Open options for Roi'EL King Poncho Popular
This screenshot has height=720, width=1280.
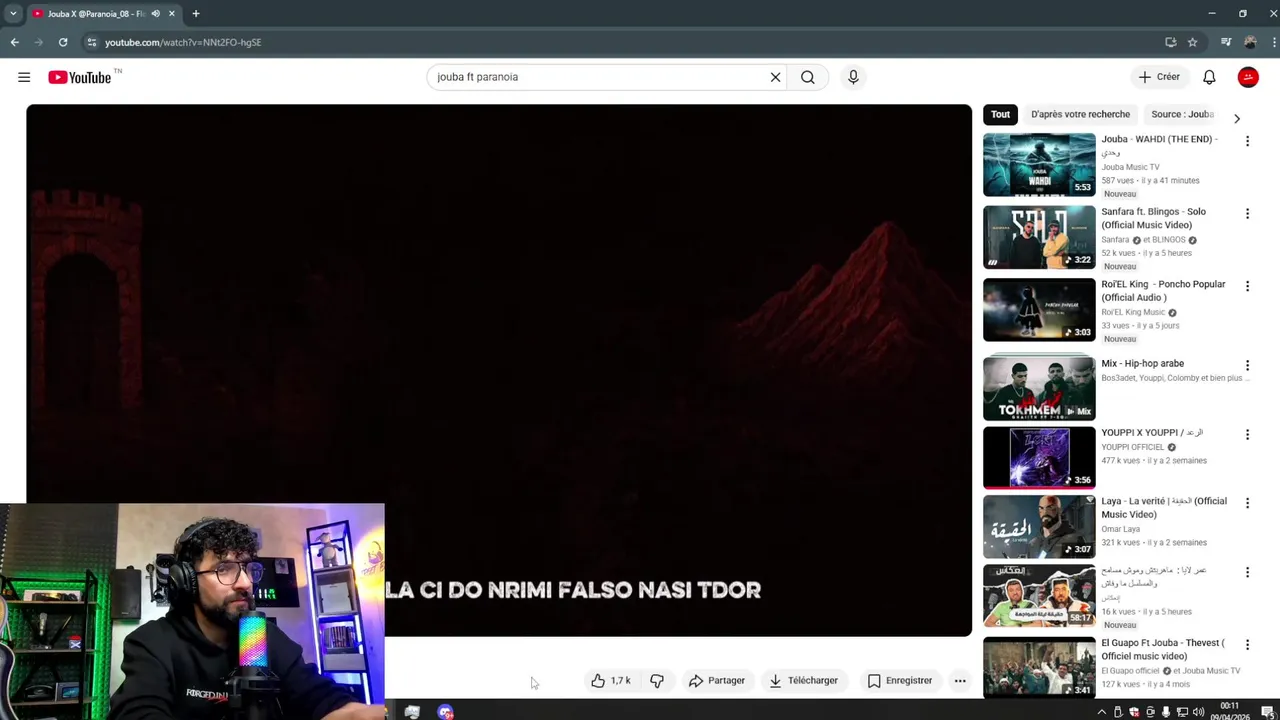[x=1247, y=286]
